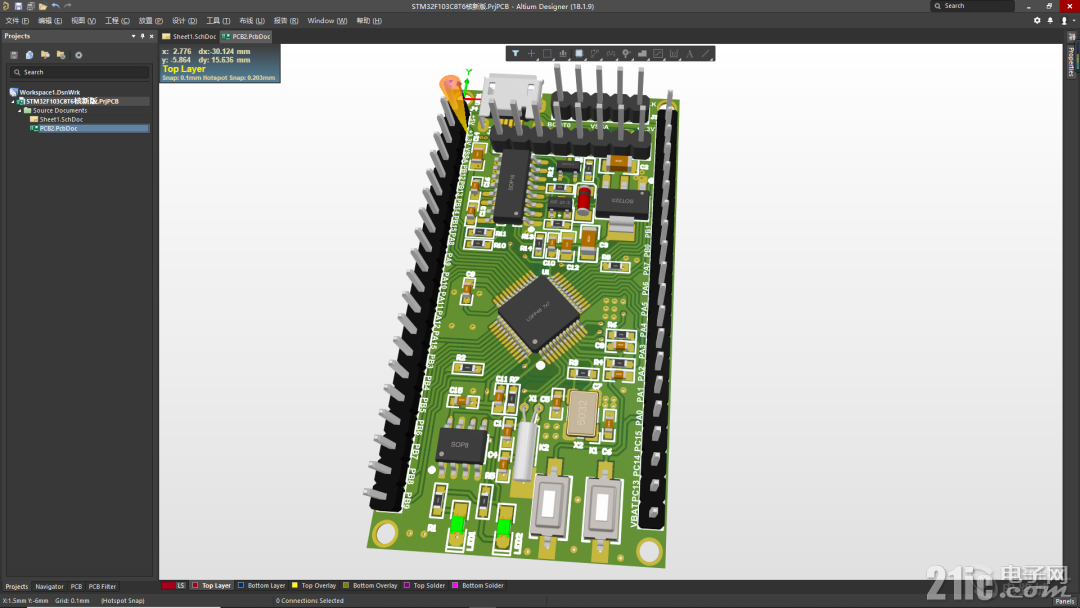Activate the Top Layer tab
The height and width of the screenshot is (608, 1080).
pyautogui.click(x=211, y=585)
